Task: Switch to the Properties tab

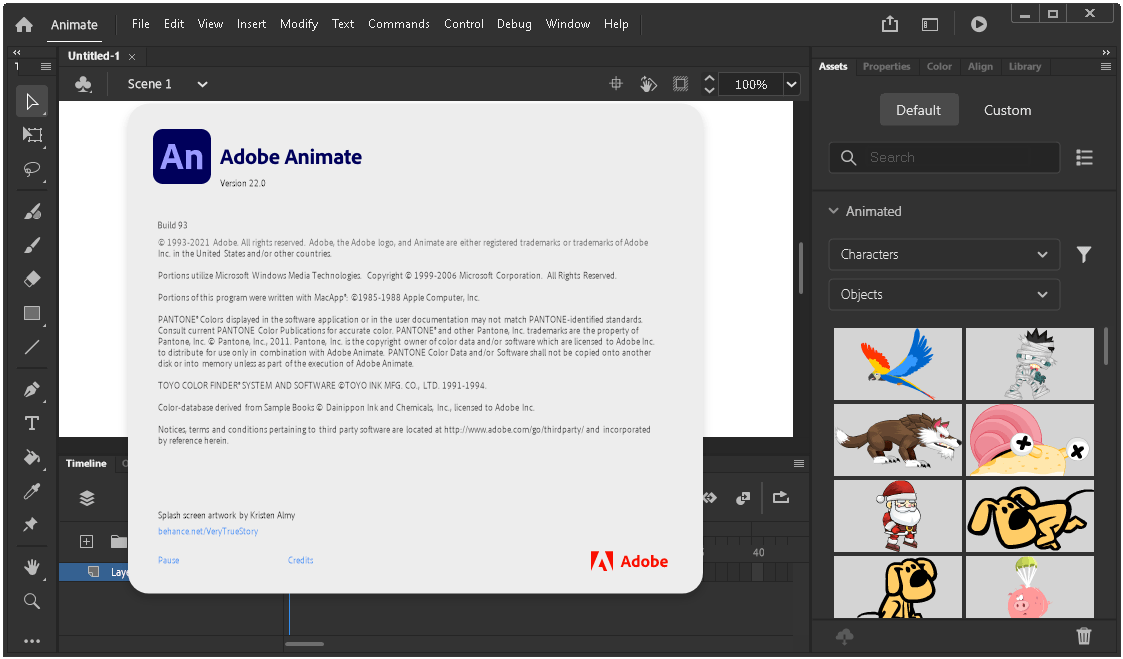Action: click(886, 67)
